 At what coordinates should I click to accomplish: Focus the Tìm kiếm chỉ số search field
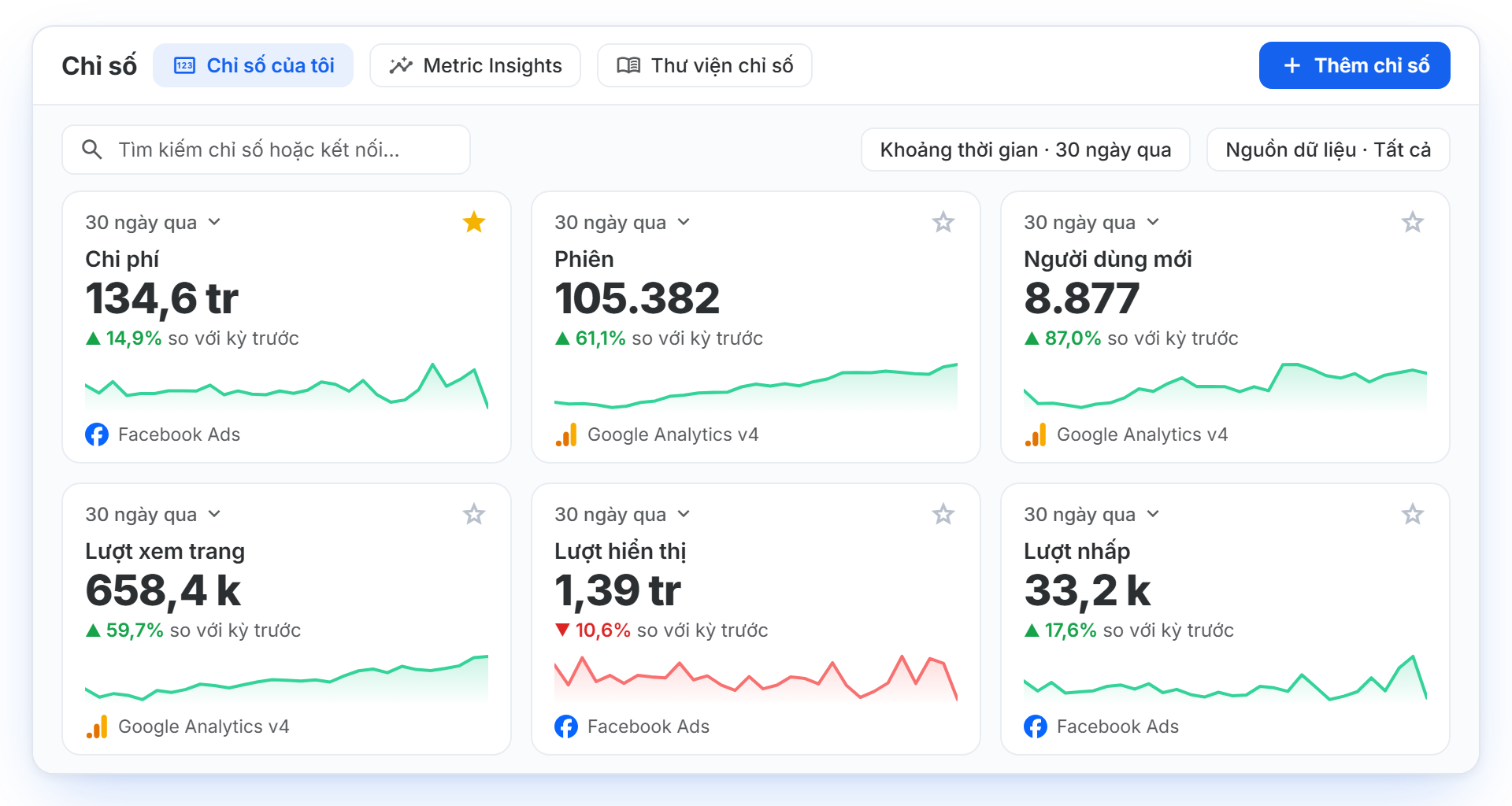click(266, 150)
